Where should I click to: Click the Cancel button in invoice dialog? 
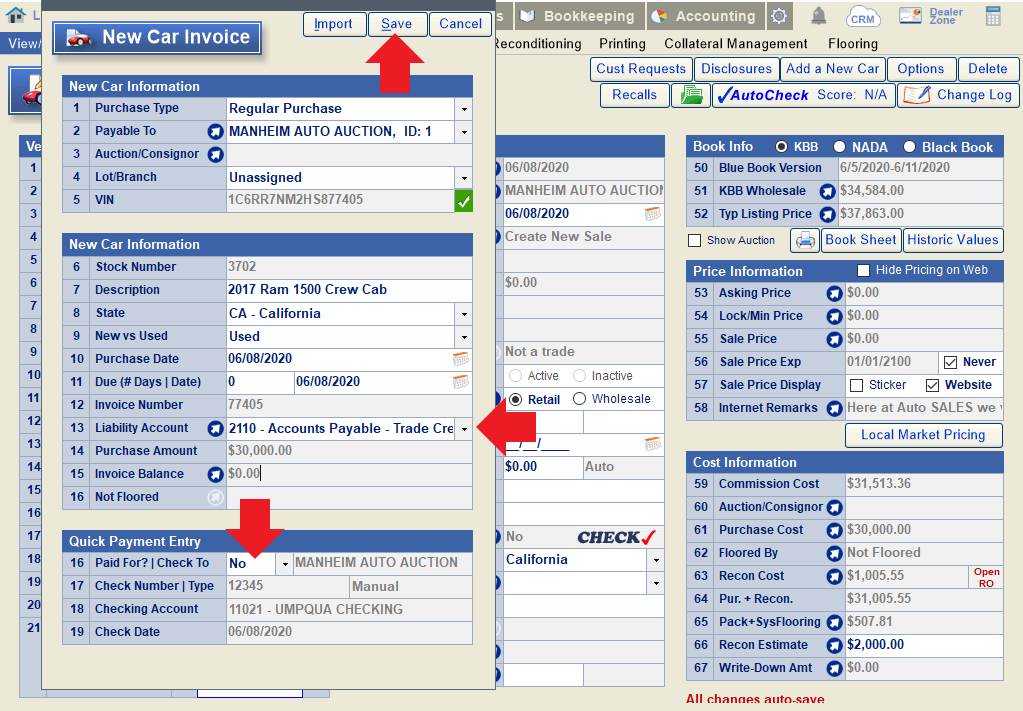pyautogui.click(x=460, y=24)
